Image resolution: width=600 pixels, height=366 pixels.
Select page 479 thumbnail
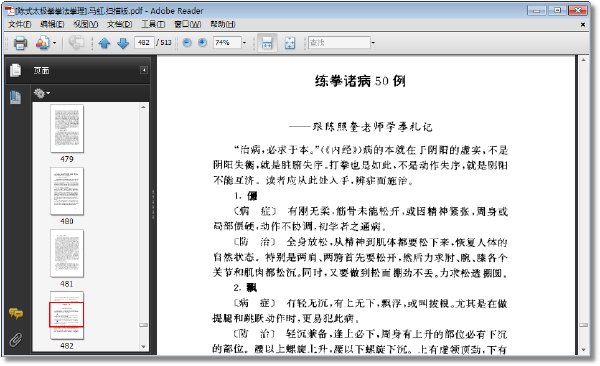67,128
